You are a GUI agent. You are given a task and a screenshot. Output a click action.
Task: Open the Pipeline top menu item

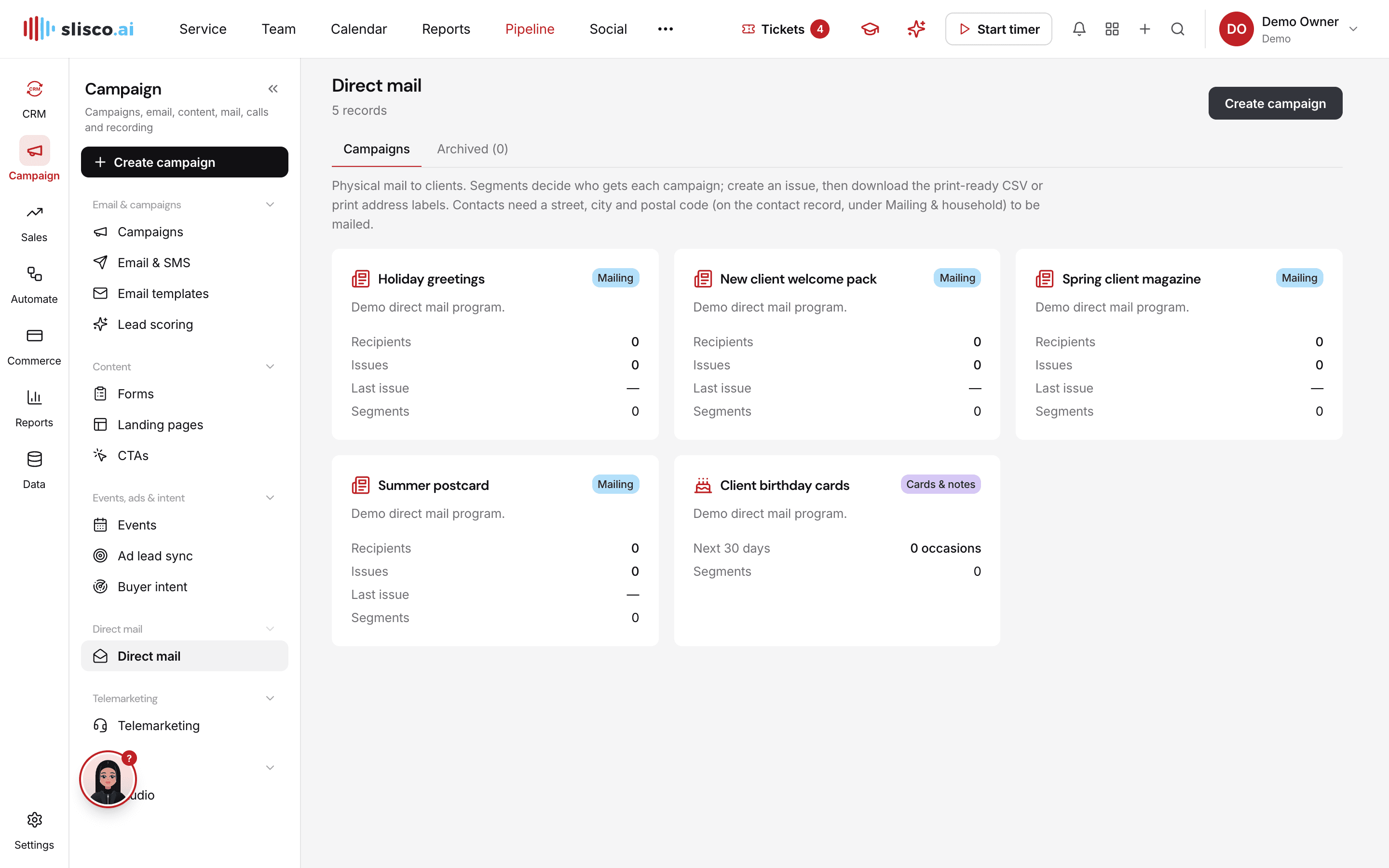529,29
